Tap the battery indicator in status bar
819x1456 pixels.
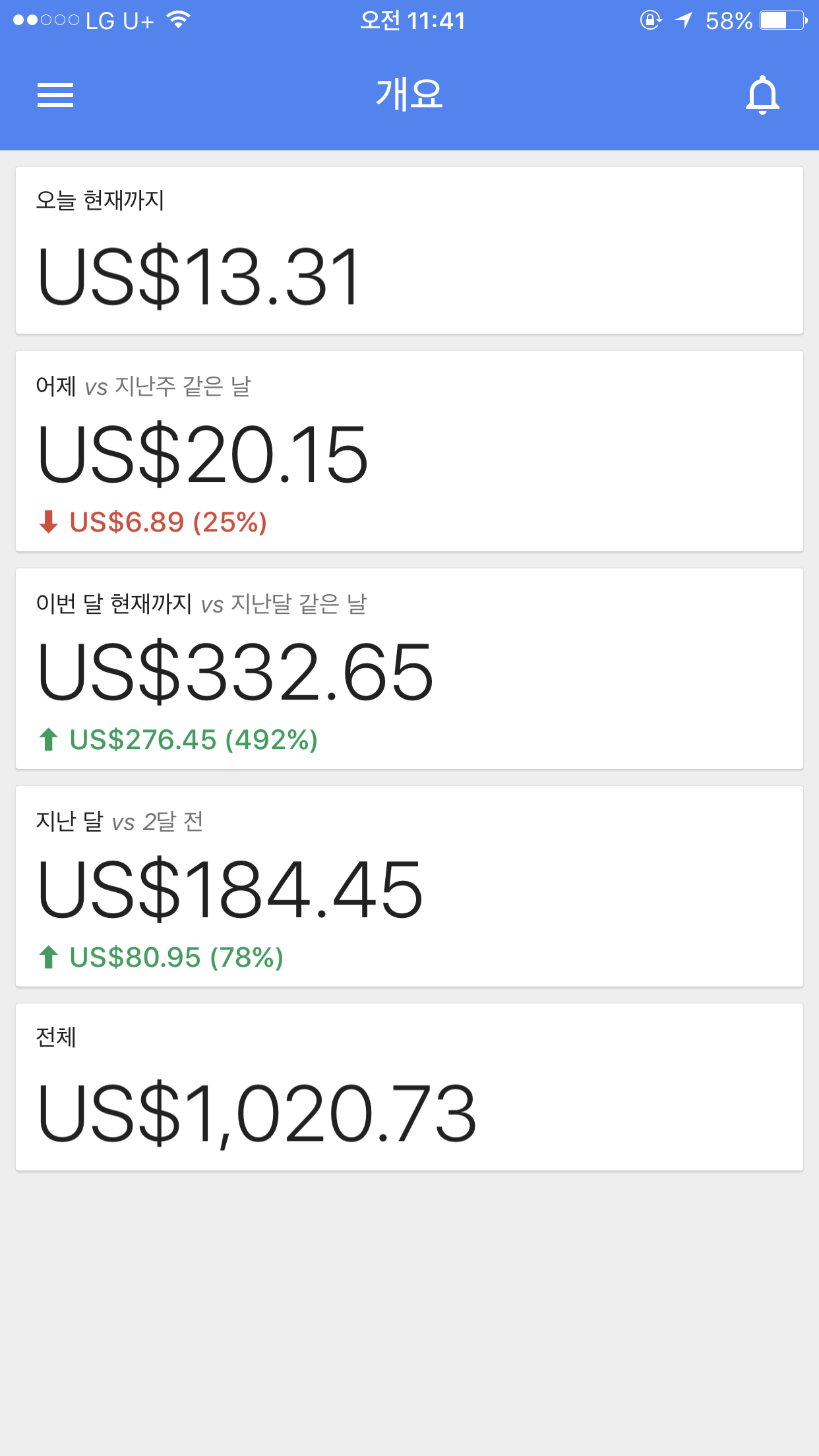point(783,20)
